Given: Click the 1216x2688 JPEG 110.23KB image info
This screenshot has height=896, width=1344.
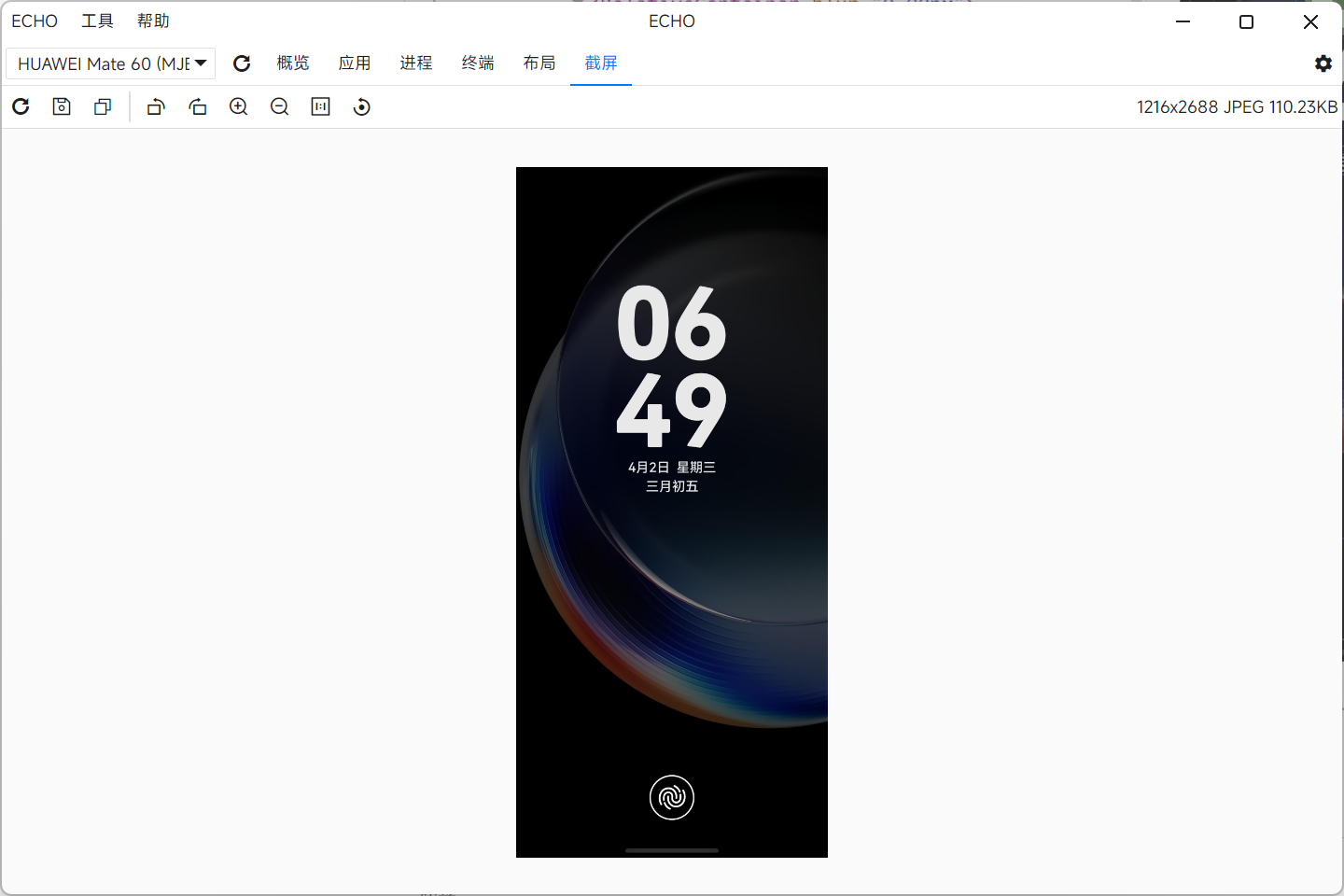Looking at the screenshot, I should (1237, 107).
